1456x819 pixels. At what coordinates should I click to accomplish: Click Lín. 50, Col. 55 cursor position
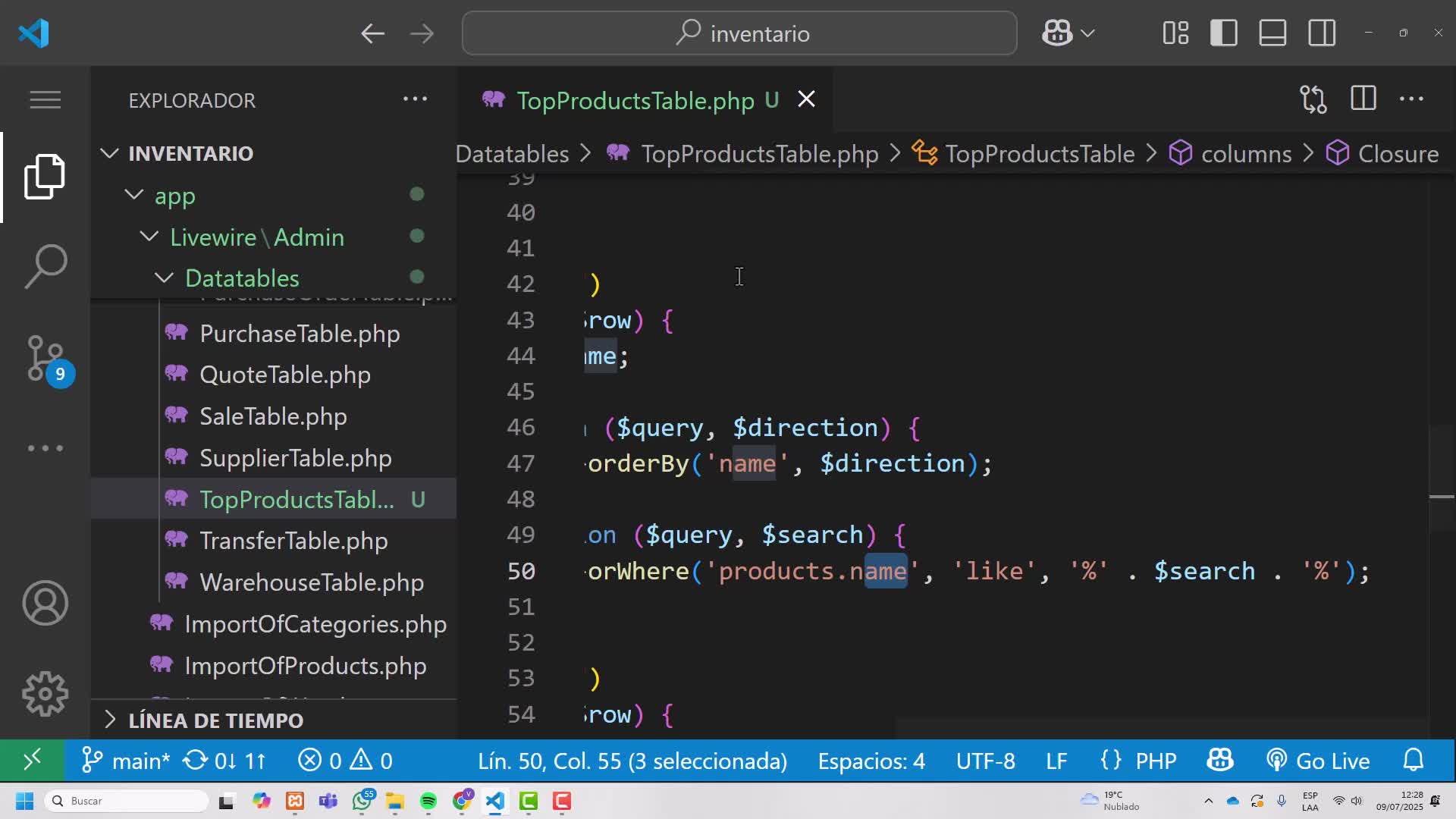pos(632,761)
